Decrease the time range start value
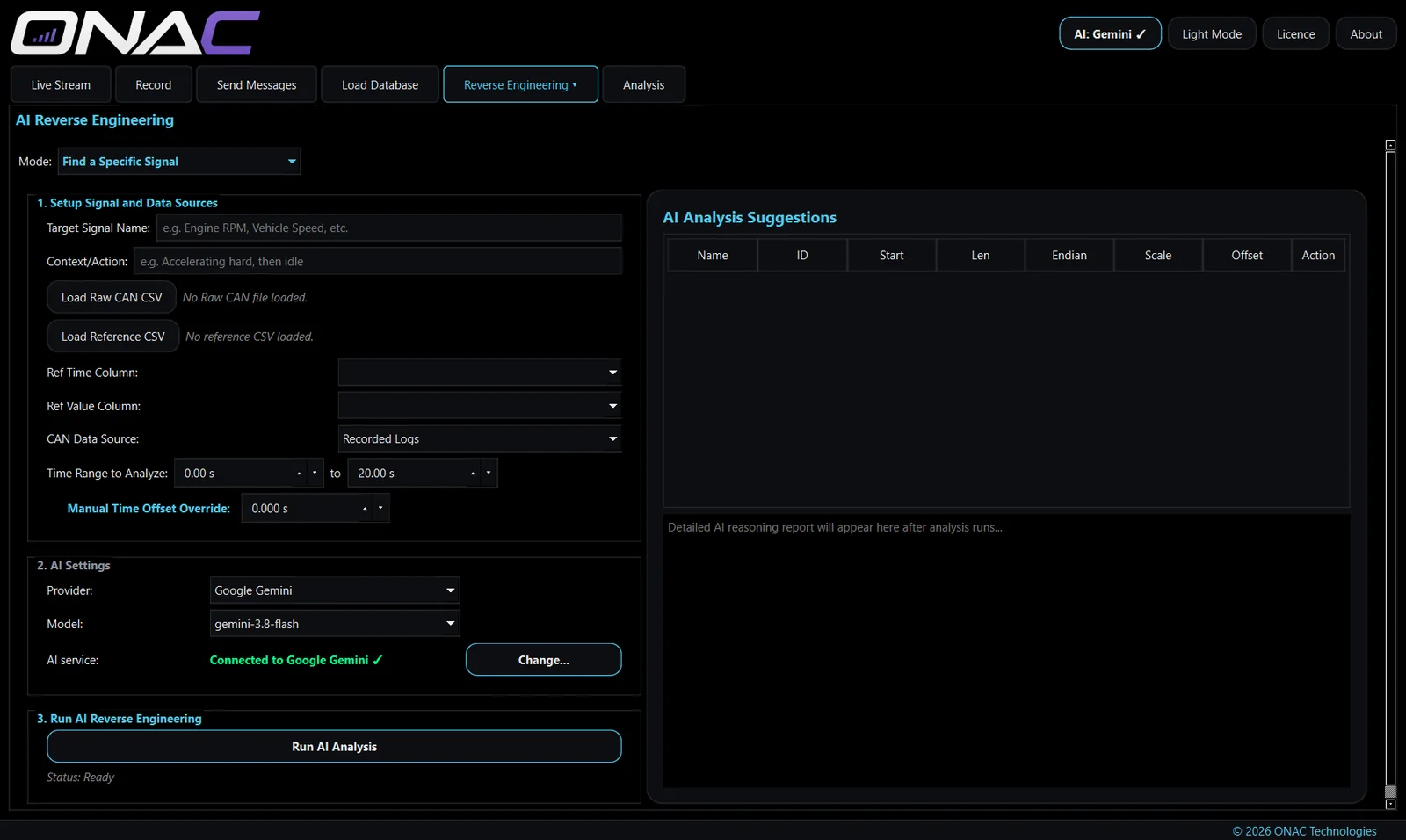The height and width of the screenshot is (840, 1406). 315,474
